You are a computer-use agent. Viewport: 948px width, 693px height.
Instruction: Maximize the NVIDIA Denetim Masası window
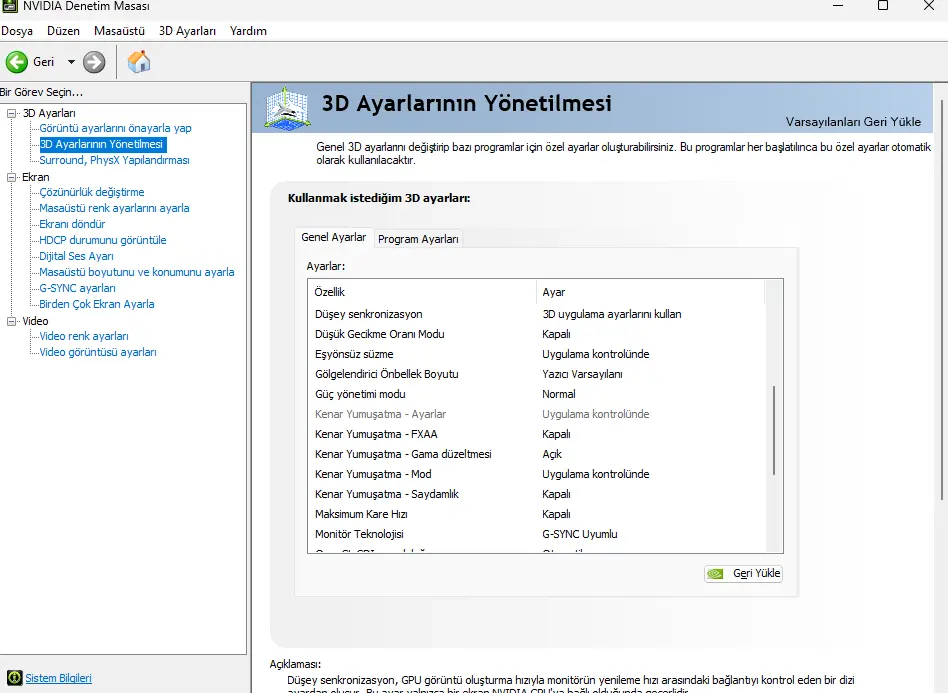pos(883,5)
